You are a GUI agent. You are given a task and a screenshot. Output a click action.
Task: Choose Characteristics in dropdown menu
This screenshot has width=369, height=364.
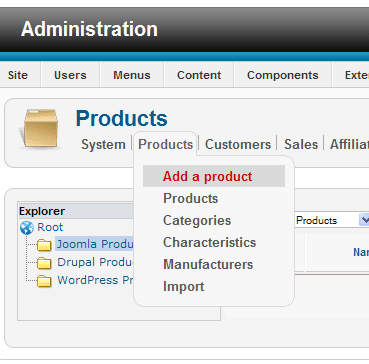pos(209,243)
